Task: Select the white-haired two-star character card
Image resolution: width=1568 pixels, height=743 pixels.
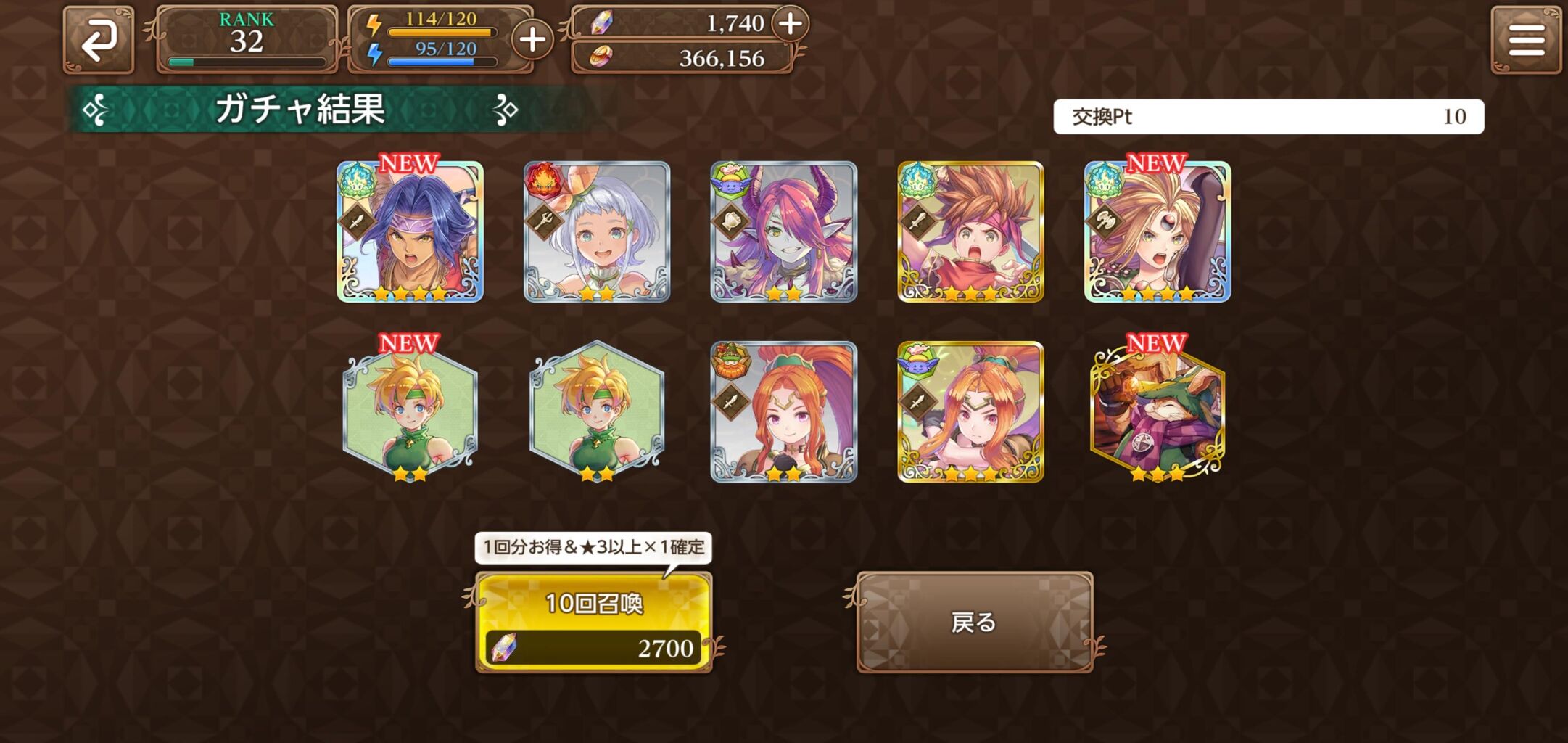Action: (x=597, y=231)
